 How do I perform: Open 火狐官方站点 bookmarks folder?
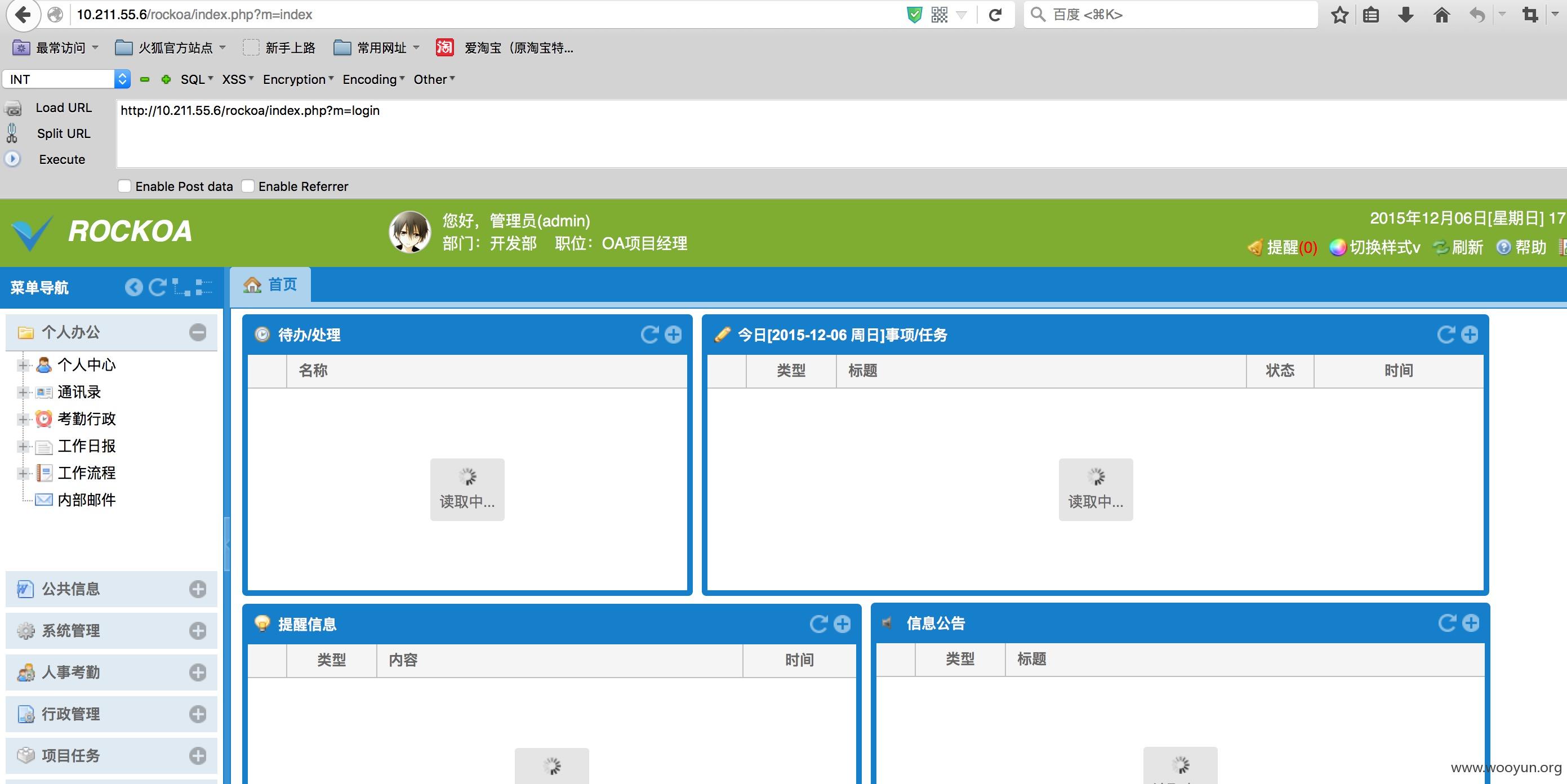170,47
